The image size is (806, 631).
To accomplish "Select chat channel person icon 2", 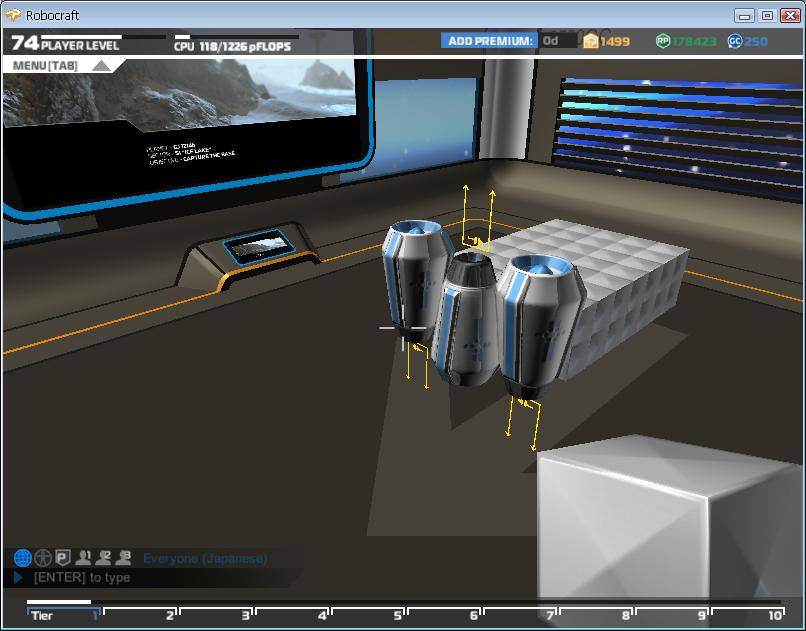I will (x=103, y=558).
